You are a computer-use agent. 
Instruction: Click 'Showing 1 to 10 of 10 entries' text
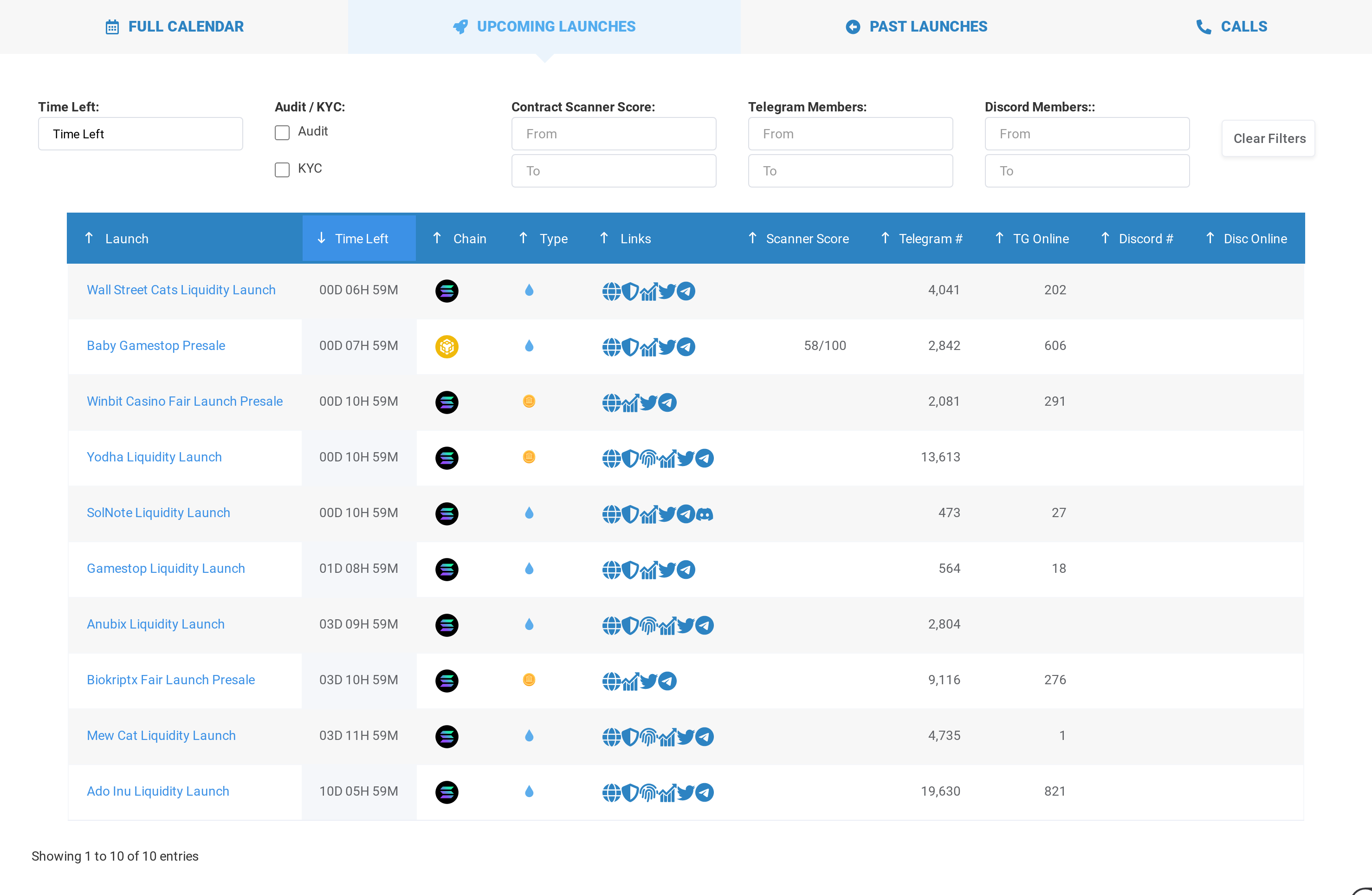(x=115, y=856)
